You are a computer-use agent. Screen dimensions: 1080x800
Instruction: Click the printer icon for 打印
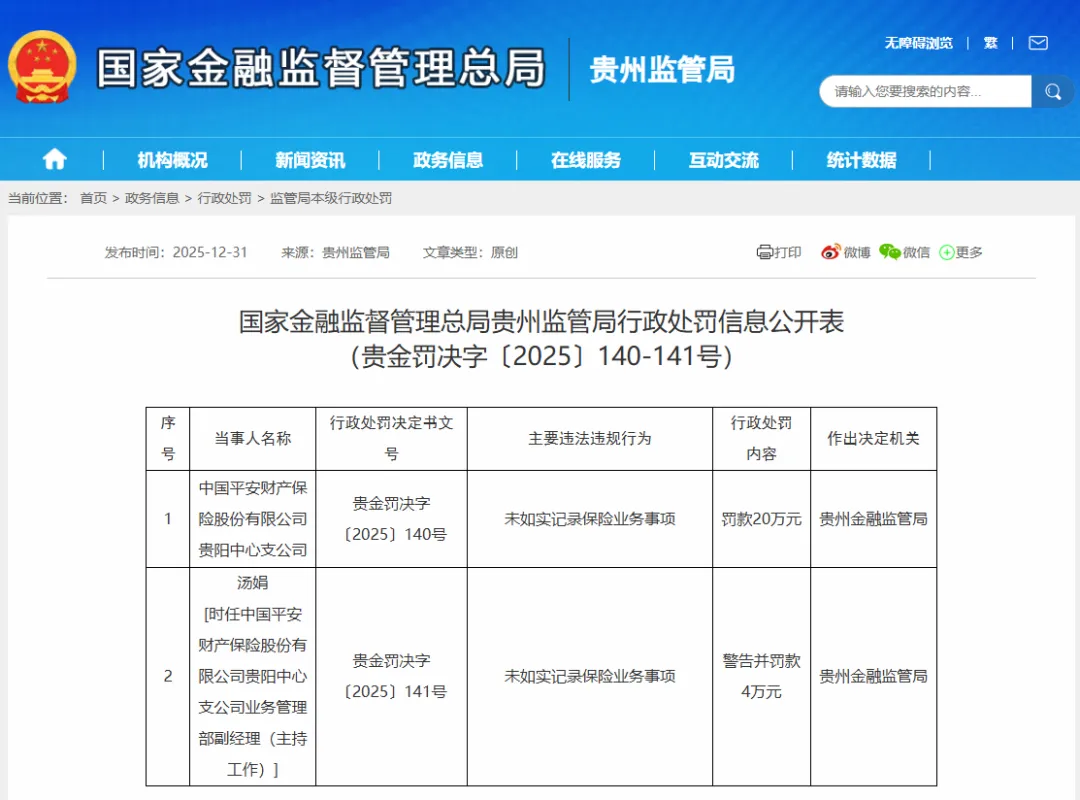click(765, 252)
